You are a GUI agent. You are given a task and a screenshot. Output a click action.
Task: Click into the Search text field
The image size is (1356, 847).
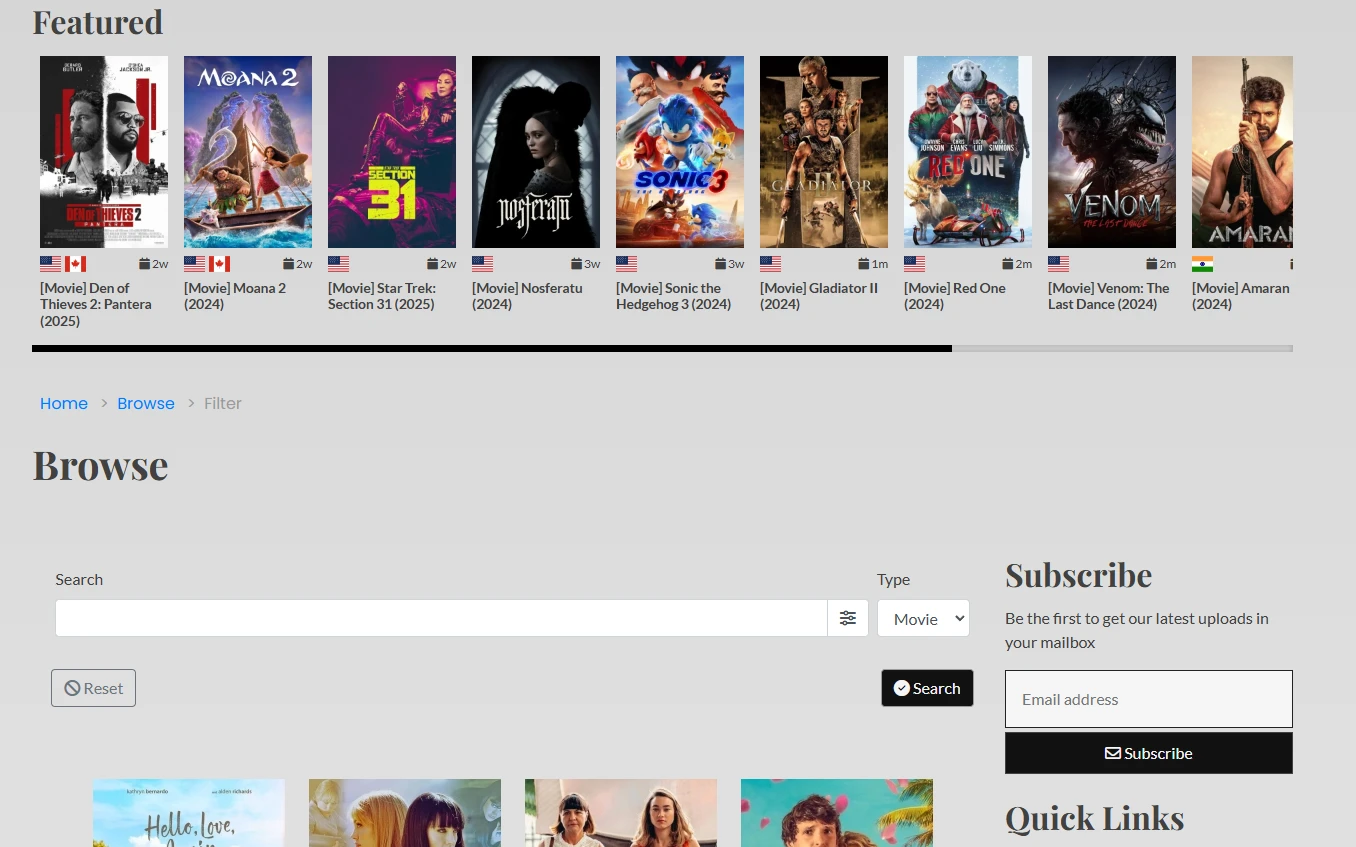pos(440,618)
